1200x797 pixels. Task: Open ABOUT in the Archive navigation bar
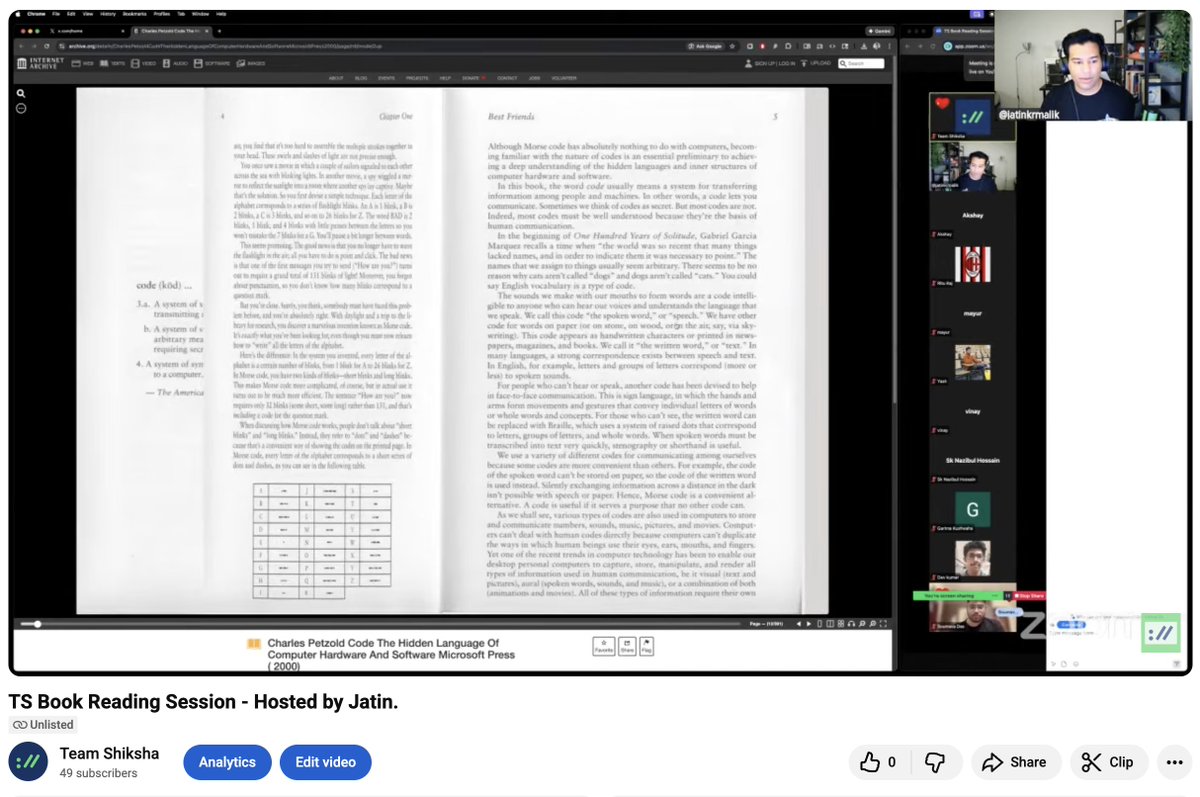pos(336,78)
